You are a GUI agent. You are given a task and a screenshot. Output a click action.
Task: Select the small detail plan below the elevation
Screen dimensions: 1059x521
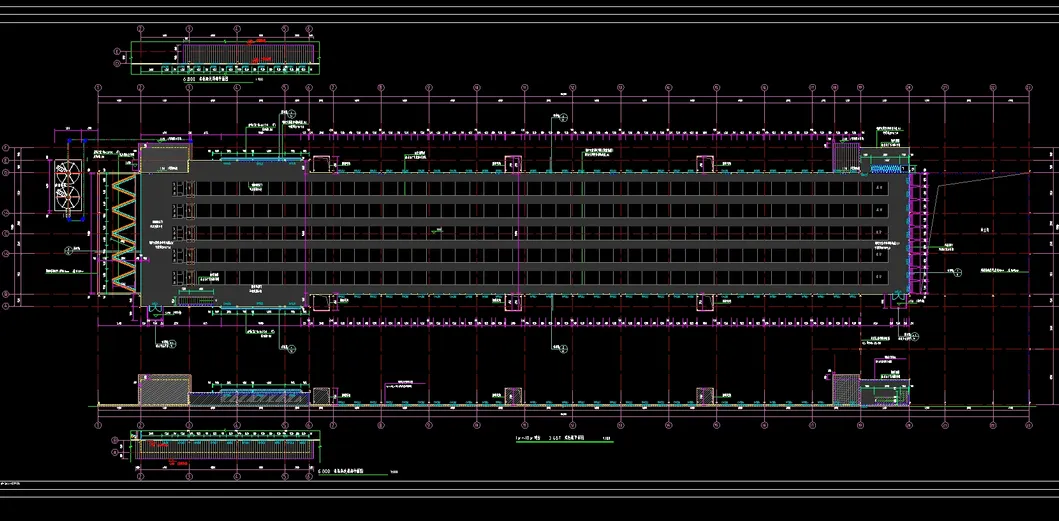coord(225,447)
